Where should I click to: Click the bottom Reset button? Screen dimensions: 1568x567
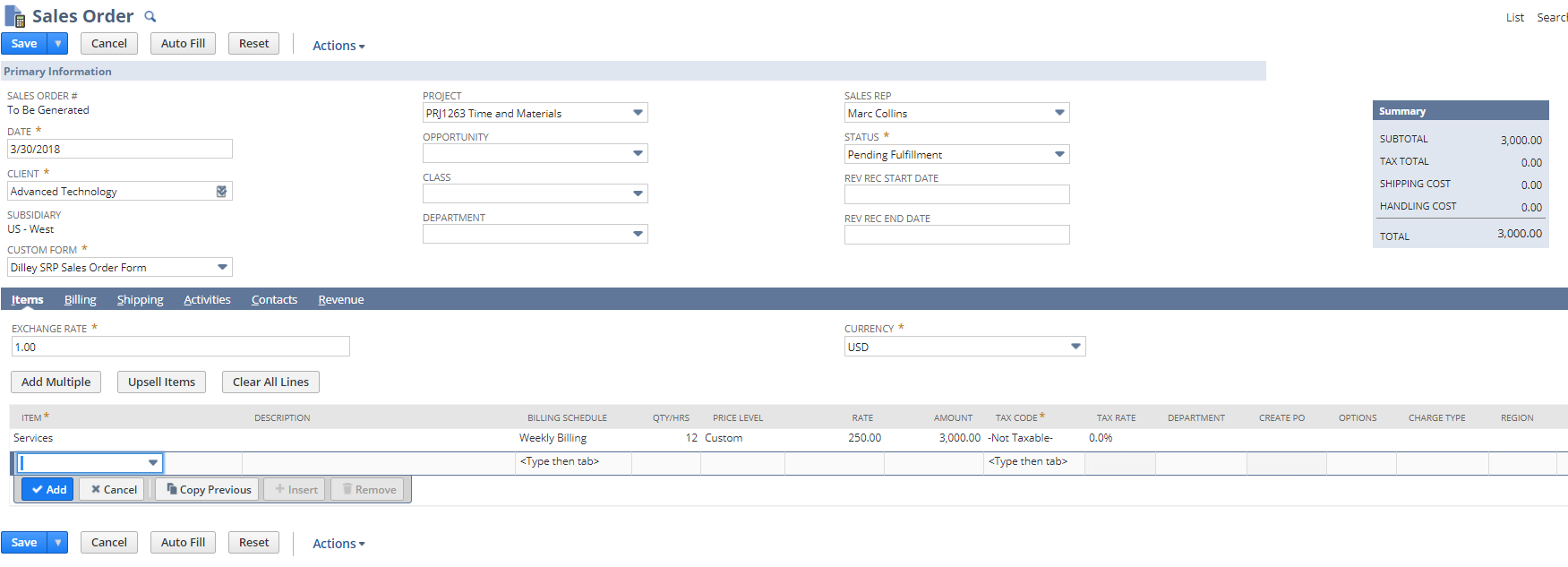pos(253,542)
